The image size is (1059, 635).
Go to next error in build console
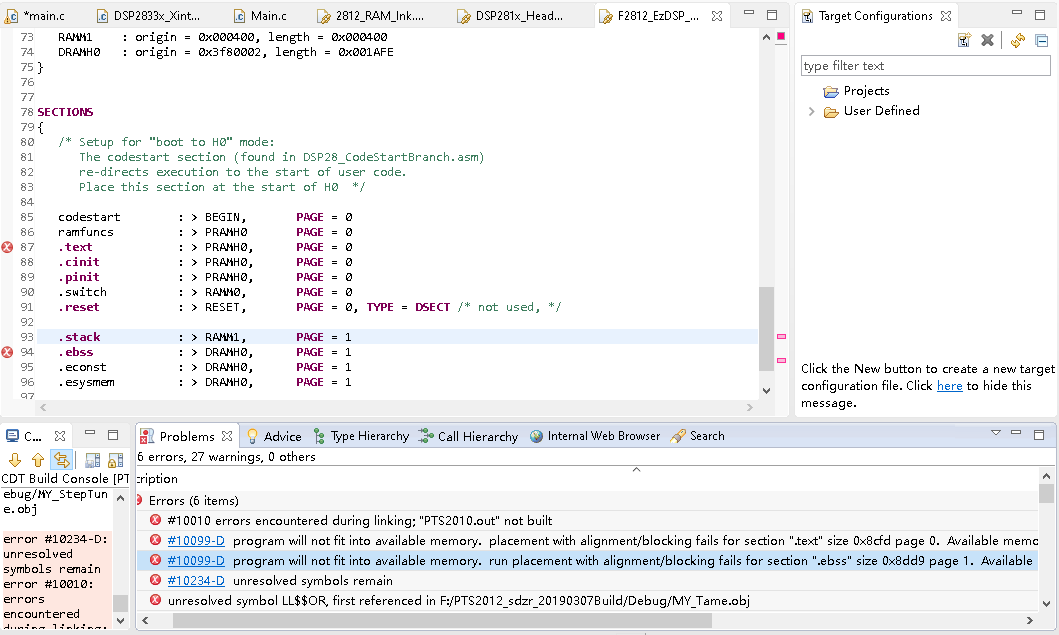15,460
